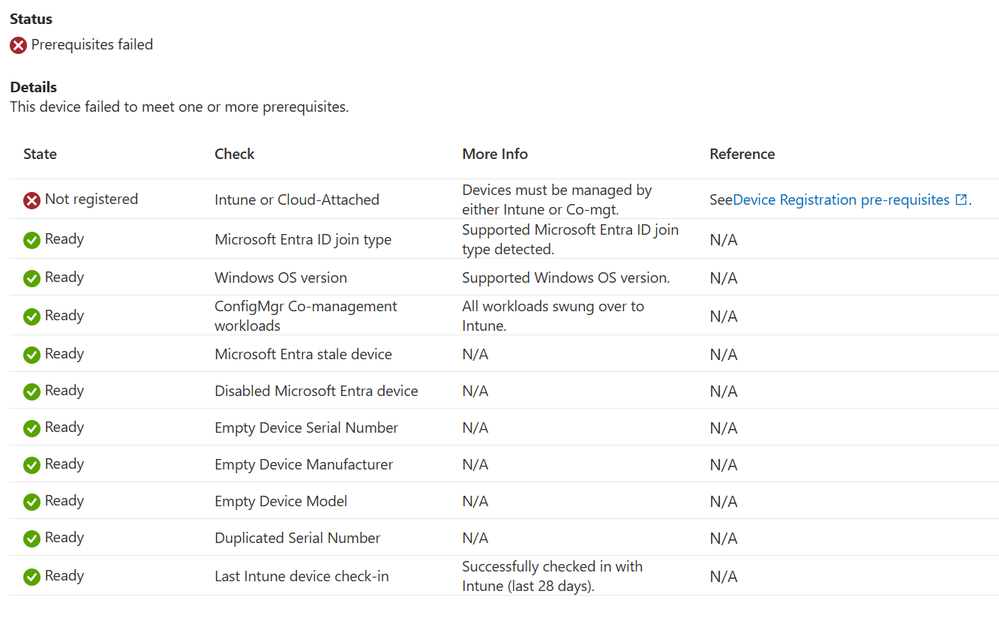999x627 pixels.
Task: Select the Intune or Cloud-Attached check row
Action: [x=297, y=200]
